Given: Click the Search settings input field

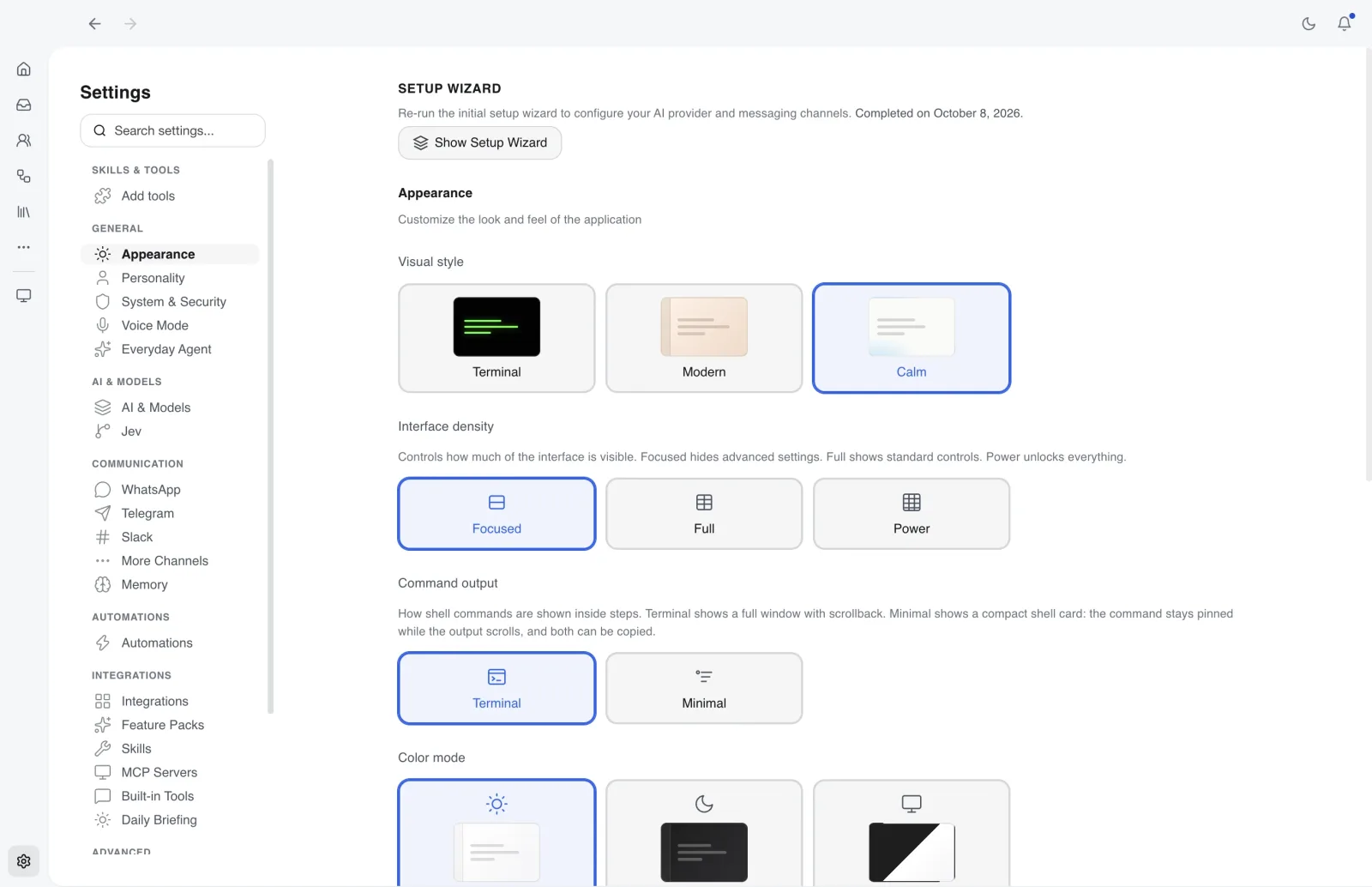Looking at the screenshot, I should click(x=172, y=130).
